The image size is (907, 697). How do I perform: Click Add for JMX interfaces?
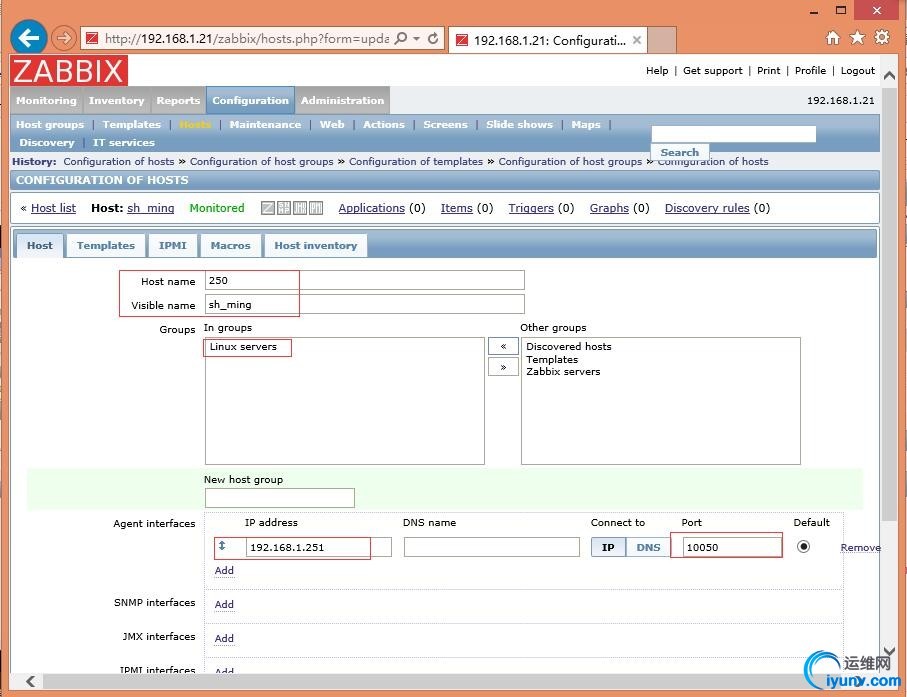tap(224, 638)
